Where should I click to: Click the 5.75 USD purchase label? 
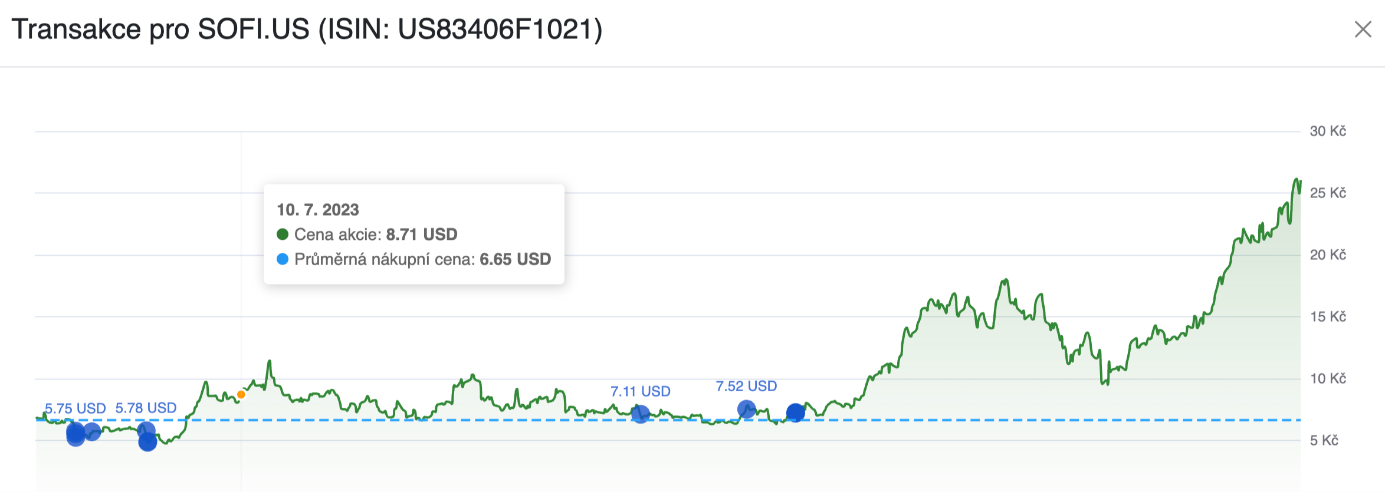pyautogui.click(x=75, y=408)
